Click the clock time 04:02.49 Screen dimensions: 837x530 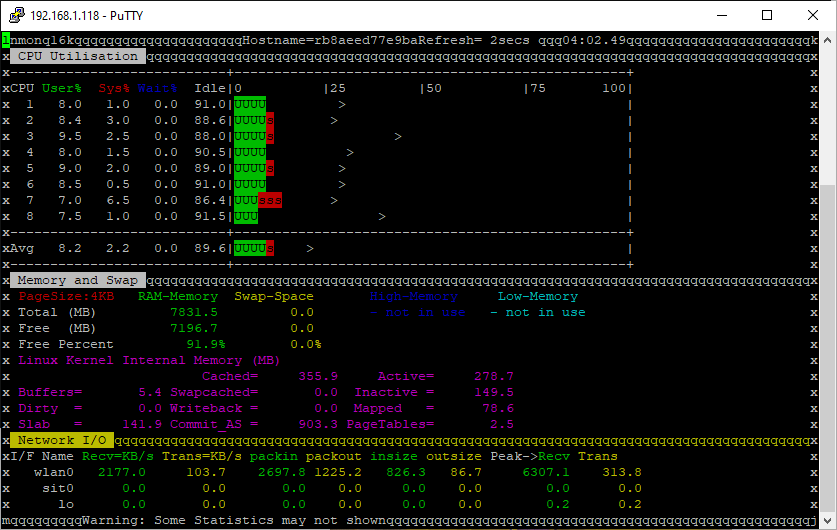592,40
